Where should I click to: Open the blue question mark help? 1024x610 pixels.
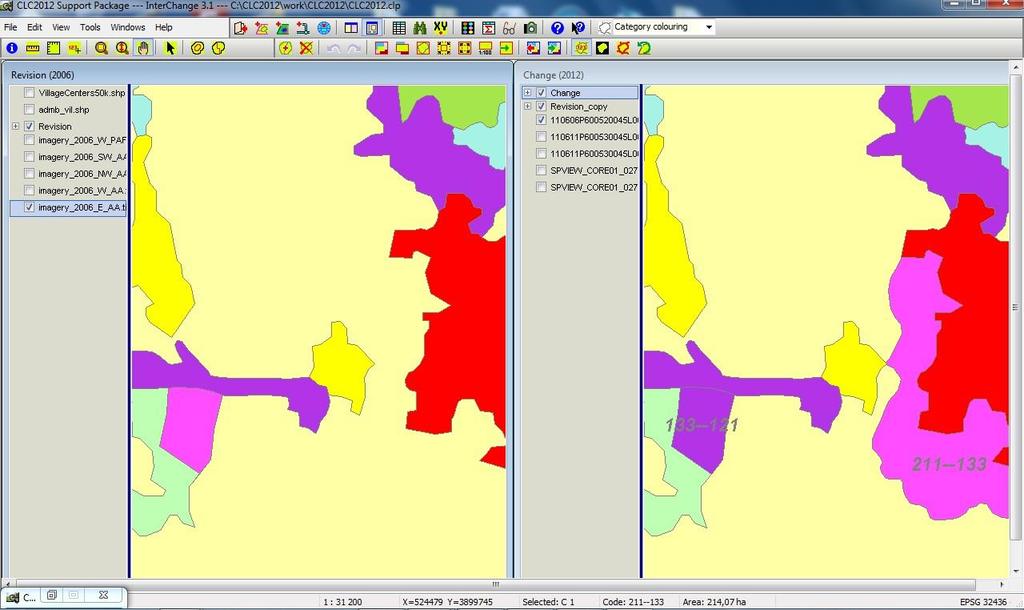[557, 28]
